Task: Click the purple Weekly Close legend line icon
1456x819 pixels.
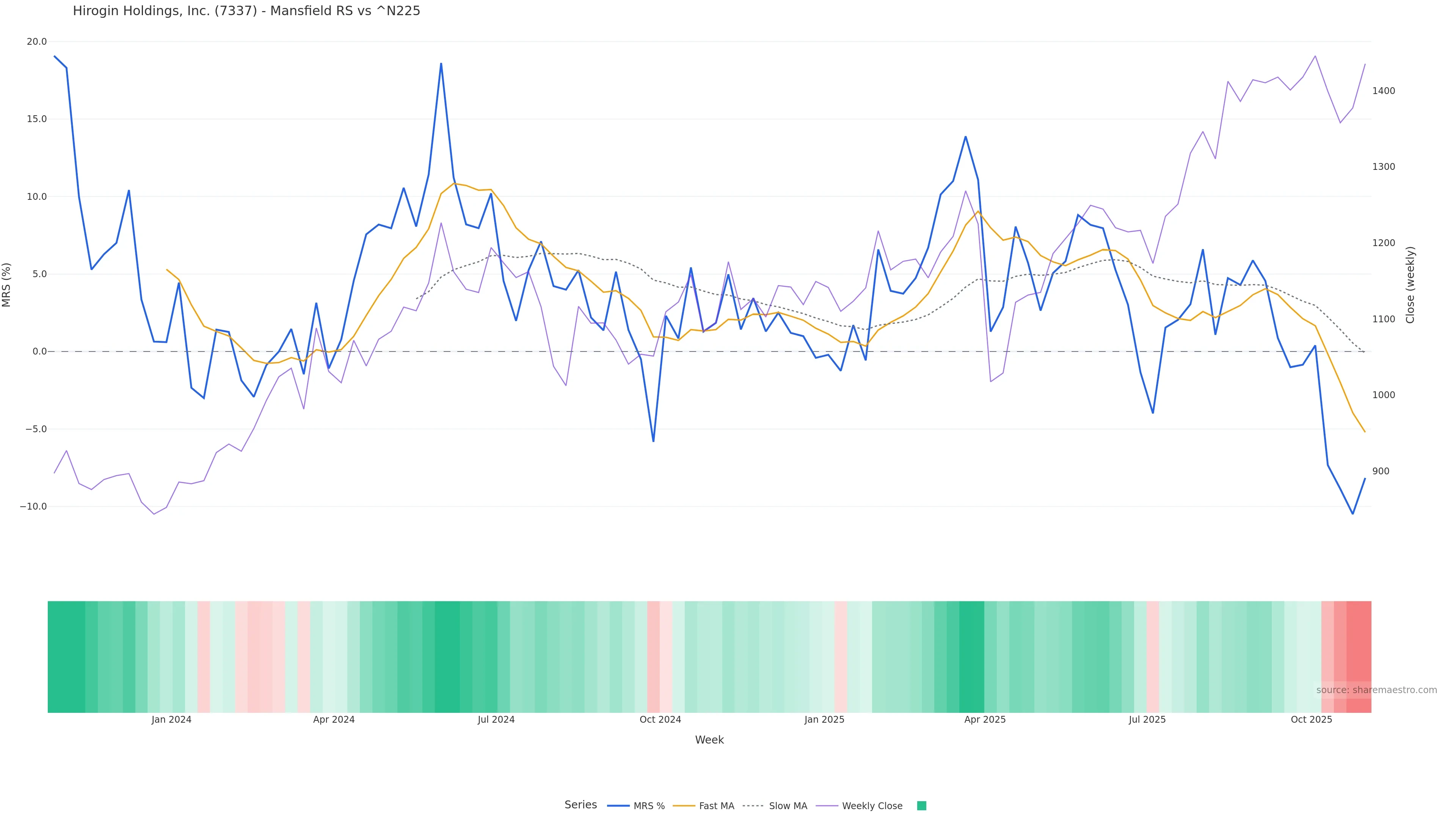Action: pyautogui.click(x=827, y=806)
